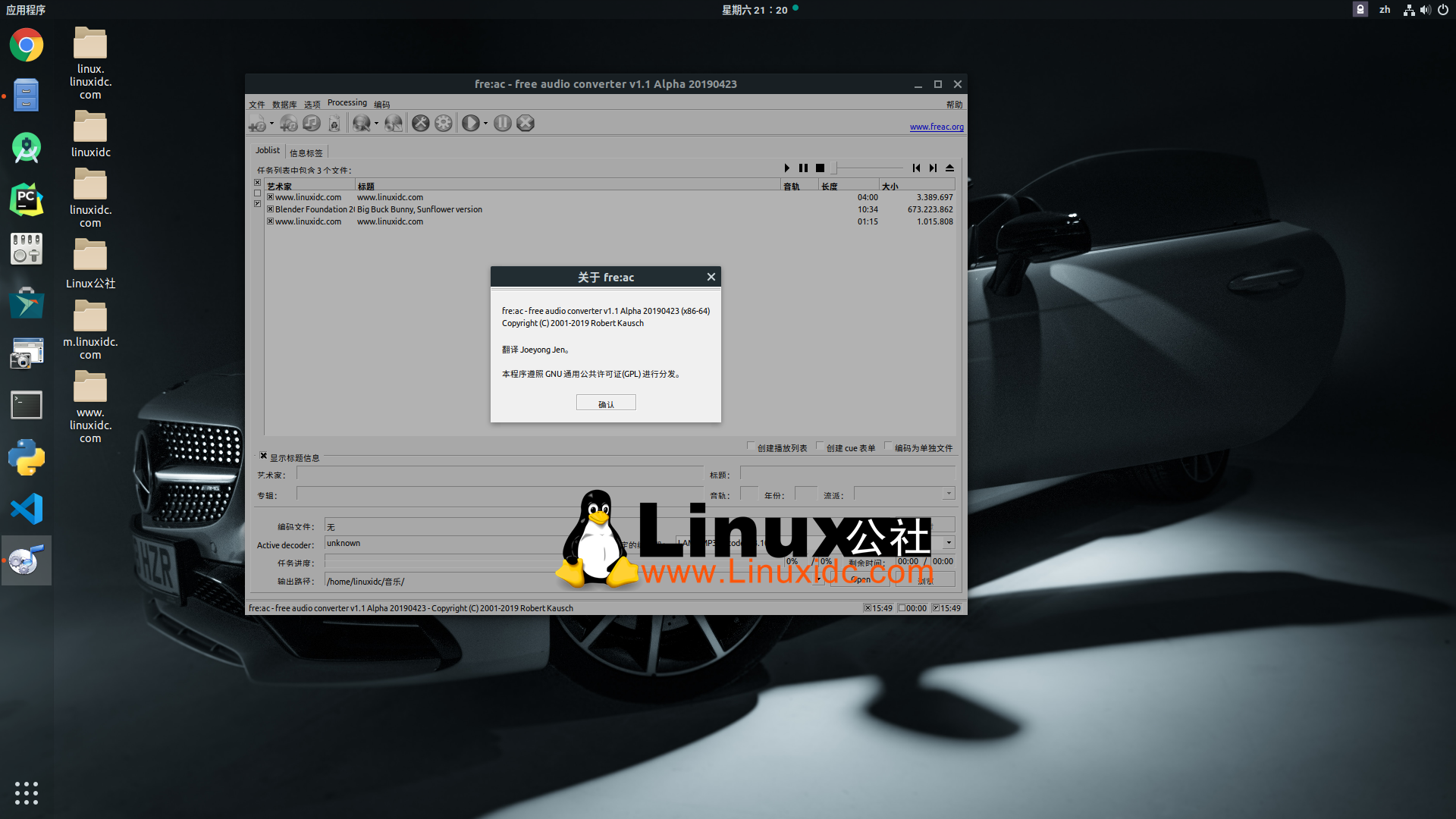Visit the www.freac.org link
This screenshot has width=1456, height=819.
pyautogui.click(x=937, y=127)
